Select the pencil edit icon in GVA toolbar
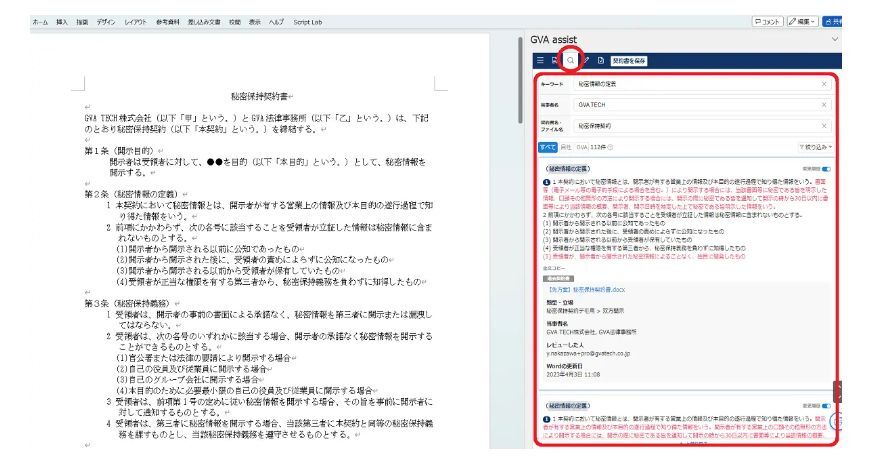This screenshot has width=877, height=475. click(586, 60)
